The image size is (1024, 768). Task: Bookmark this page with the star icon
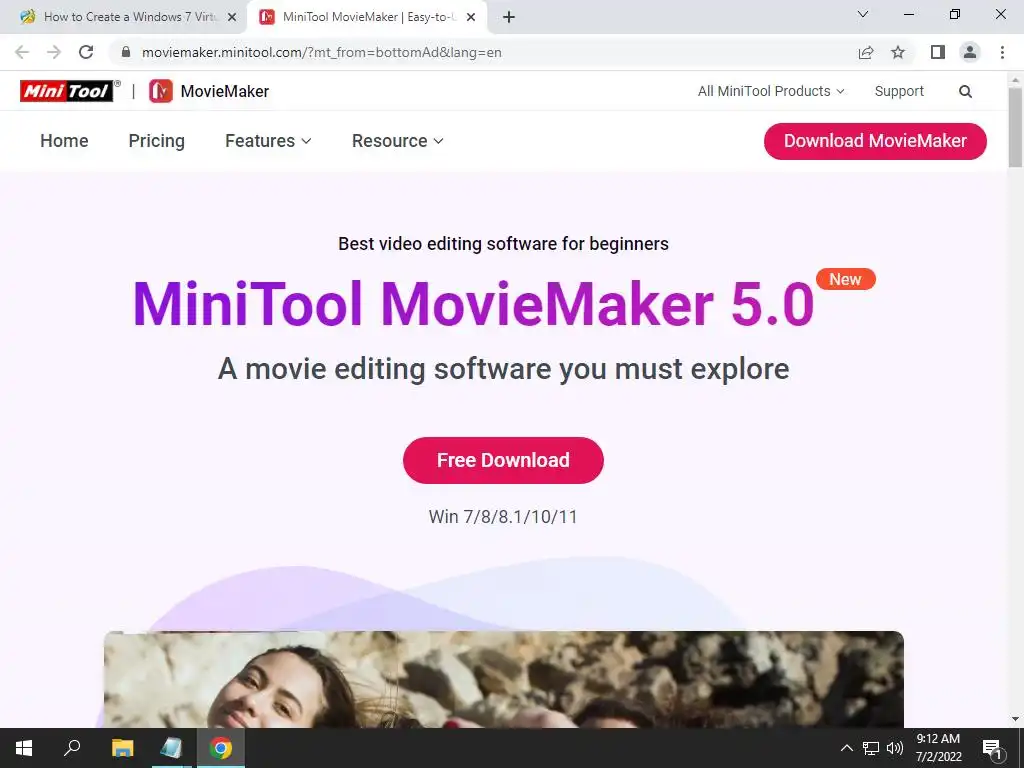click(x=898, y=52)
